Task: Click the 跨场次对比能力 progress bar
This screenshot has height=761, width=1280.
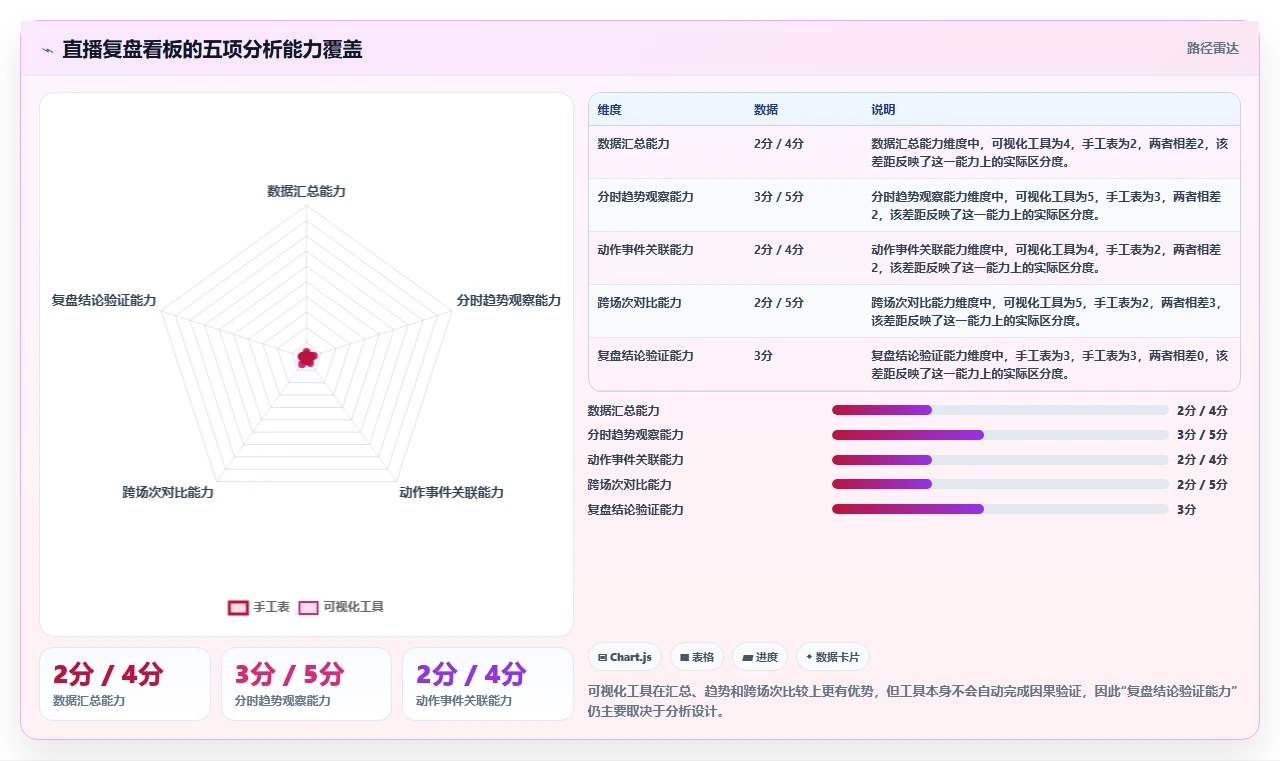Action: coord(1000,484)
